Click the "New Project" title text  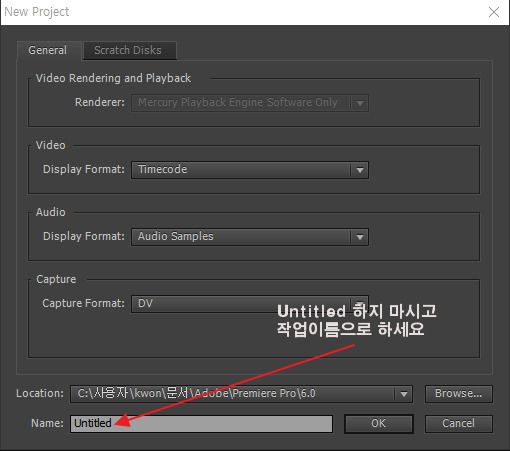pos(37,12)
